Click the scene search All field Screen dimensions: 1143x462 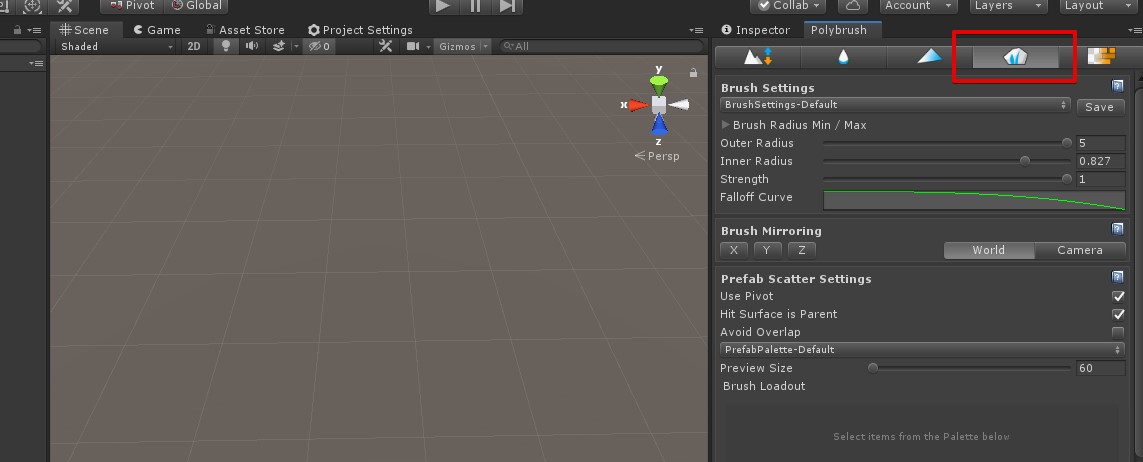601,46
